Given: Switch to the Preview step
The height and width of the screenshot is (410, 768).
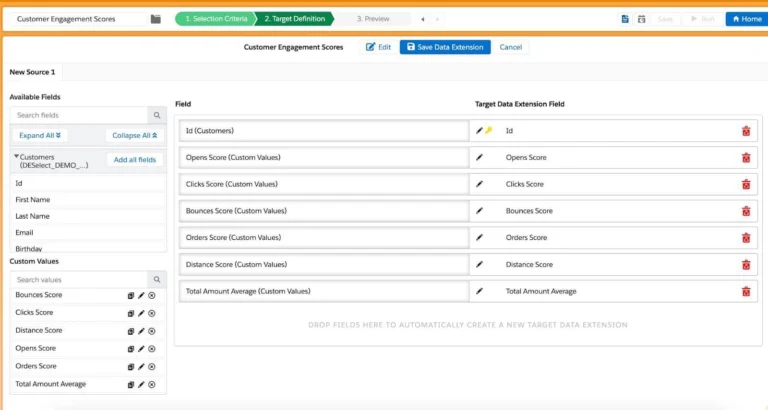Looking at the screenshot, I should (x=373, y=19).
